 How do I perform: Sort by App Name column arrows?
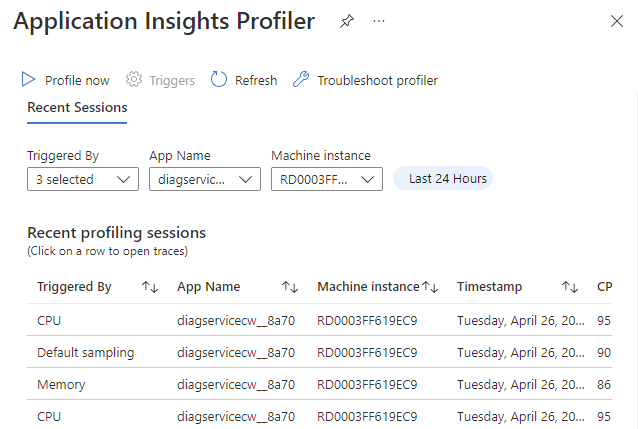coord(290,287)
